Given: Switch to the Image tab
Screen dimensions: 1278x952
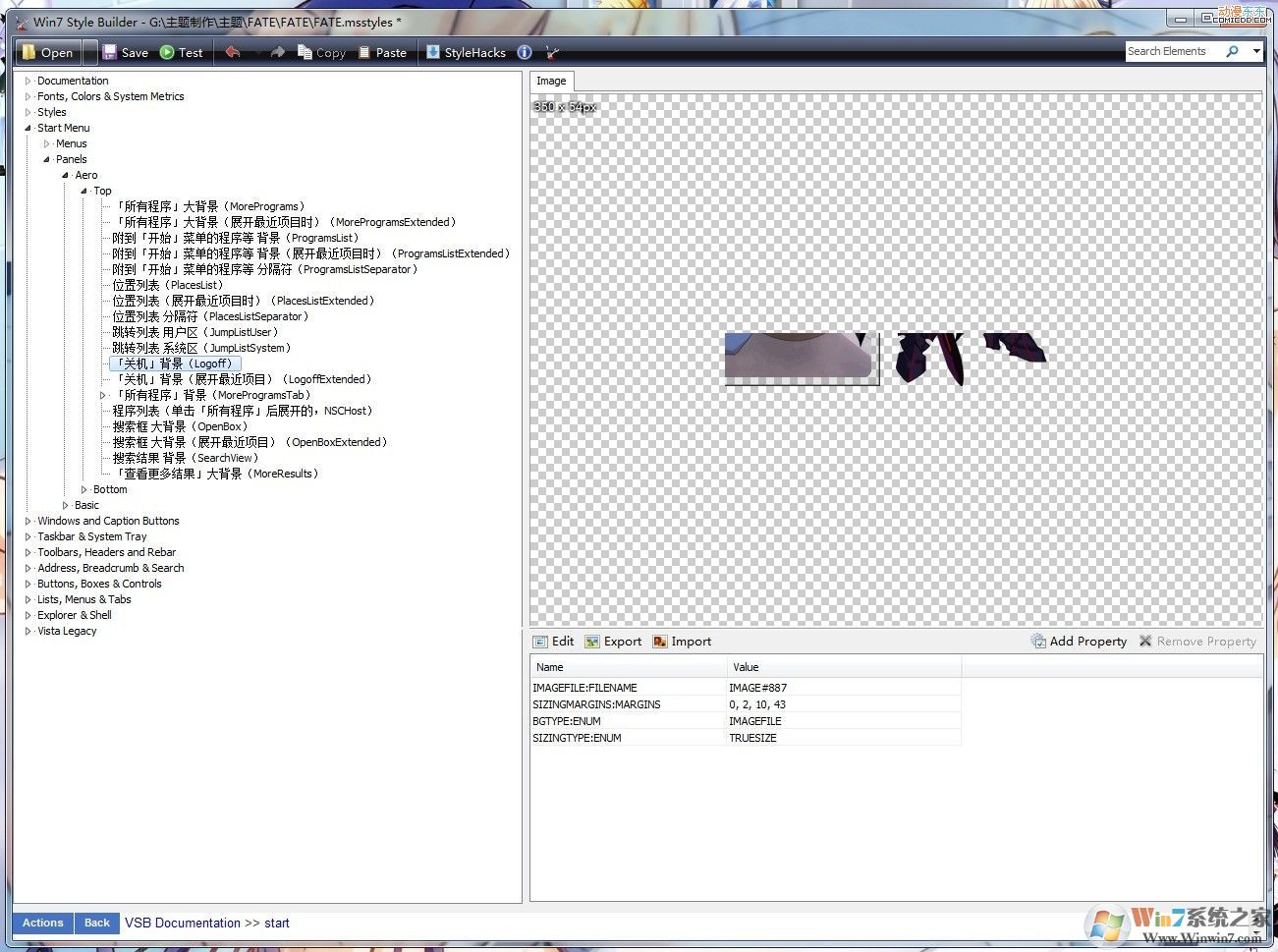Looking at the screenshot, I should pyautogui.click(x=551, y=80).
